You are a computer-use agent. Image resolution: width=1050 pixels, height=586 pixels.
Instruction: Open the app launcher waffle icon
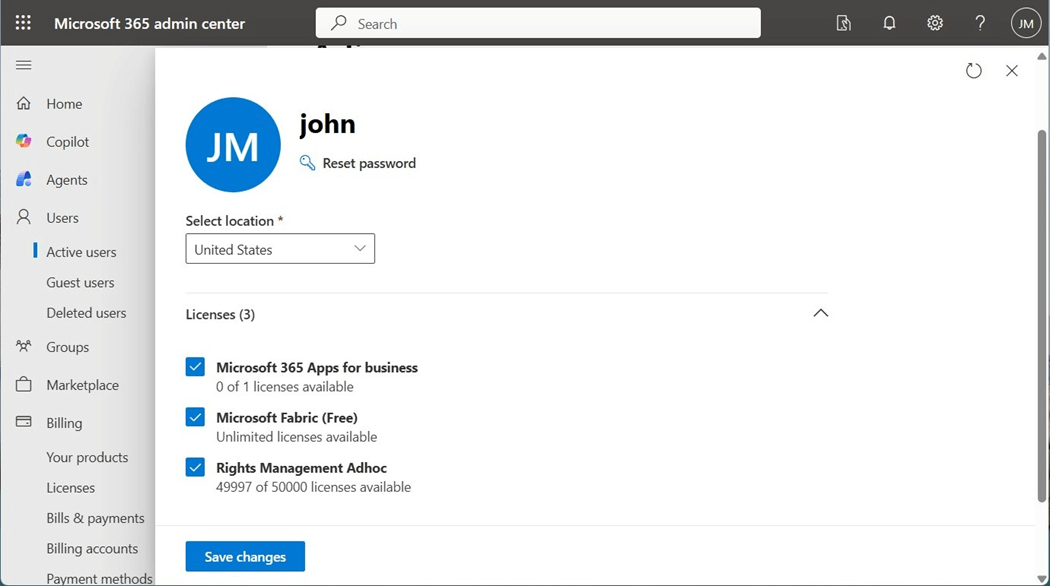point(23,23)
